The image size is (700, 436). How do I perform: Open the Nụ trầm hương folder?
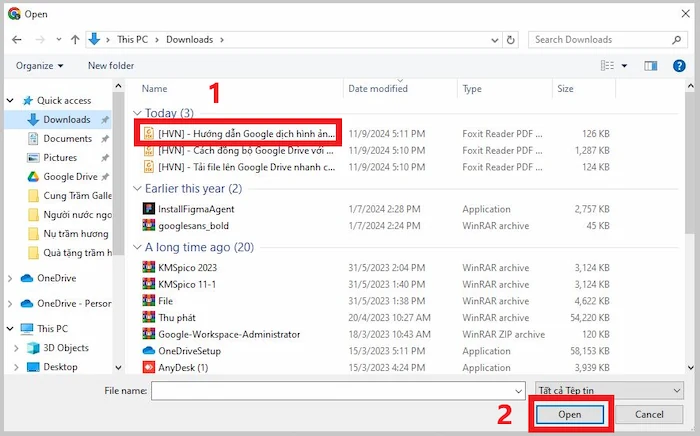coord(75,234)
